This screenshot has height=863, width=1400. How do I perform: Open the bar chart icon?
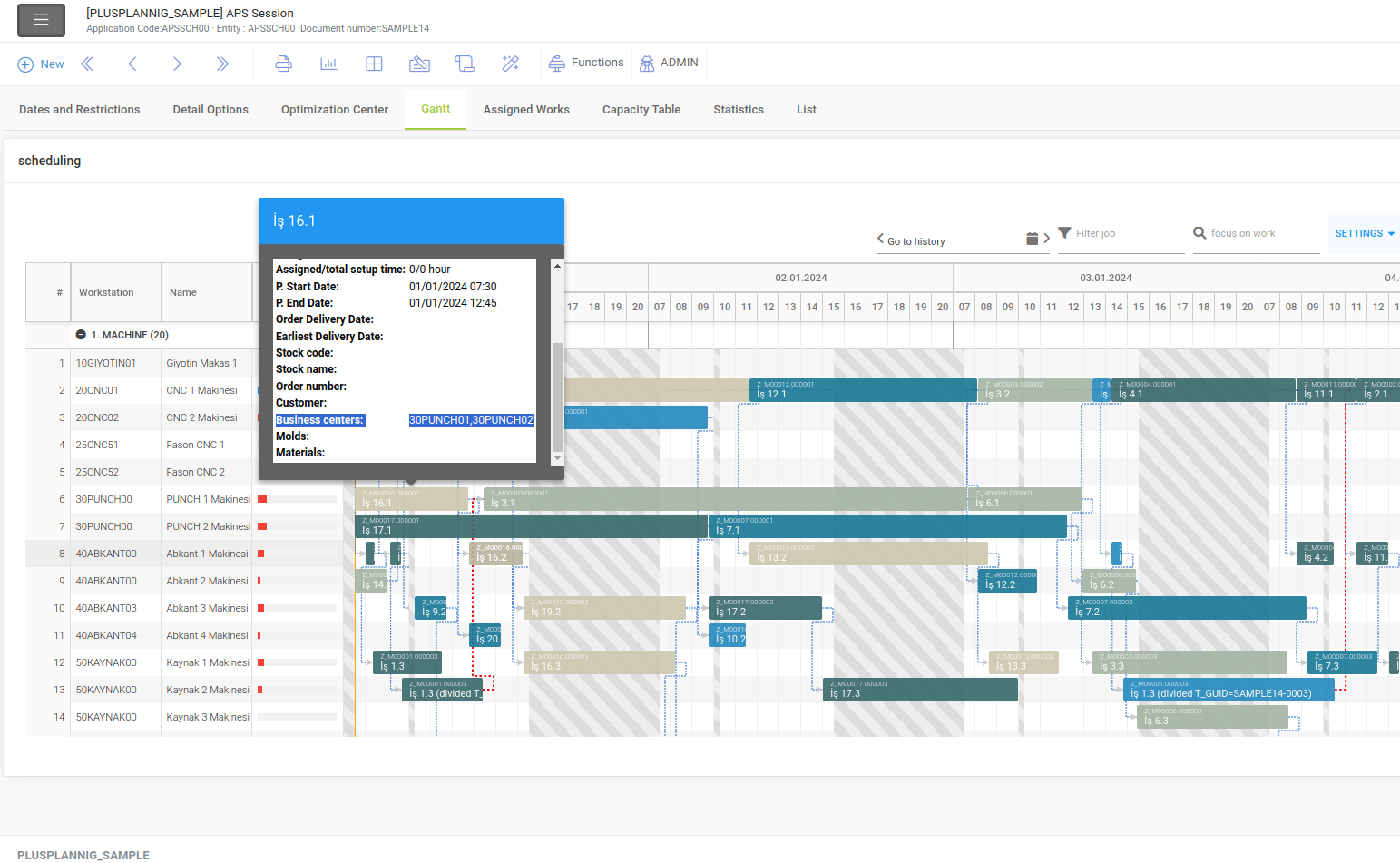(328, 64)
